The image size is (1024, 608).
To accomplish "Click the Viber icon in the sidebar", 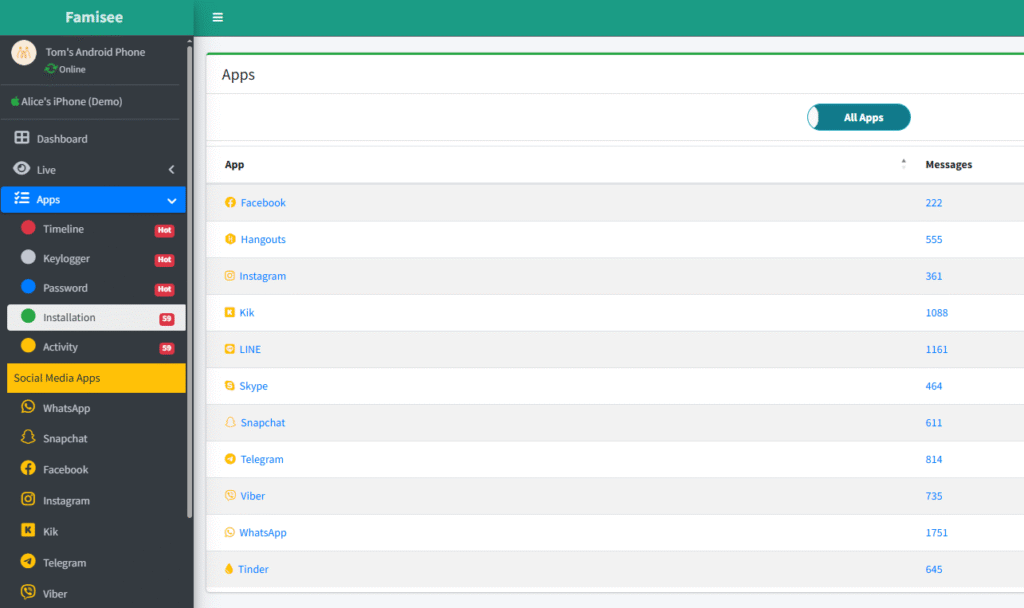I will [28, 592].
